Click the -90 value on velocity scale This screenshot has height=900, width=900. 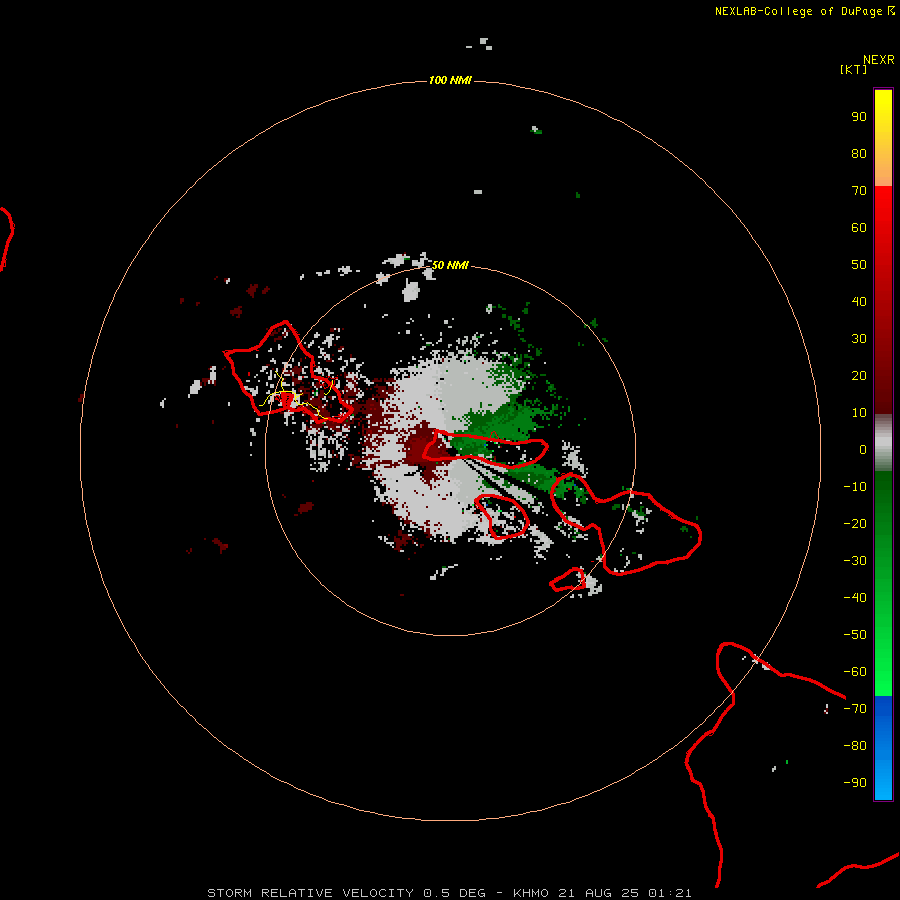(855, 783)
